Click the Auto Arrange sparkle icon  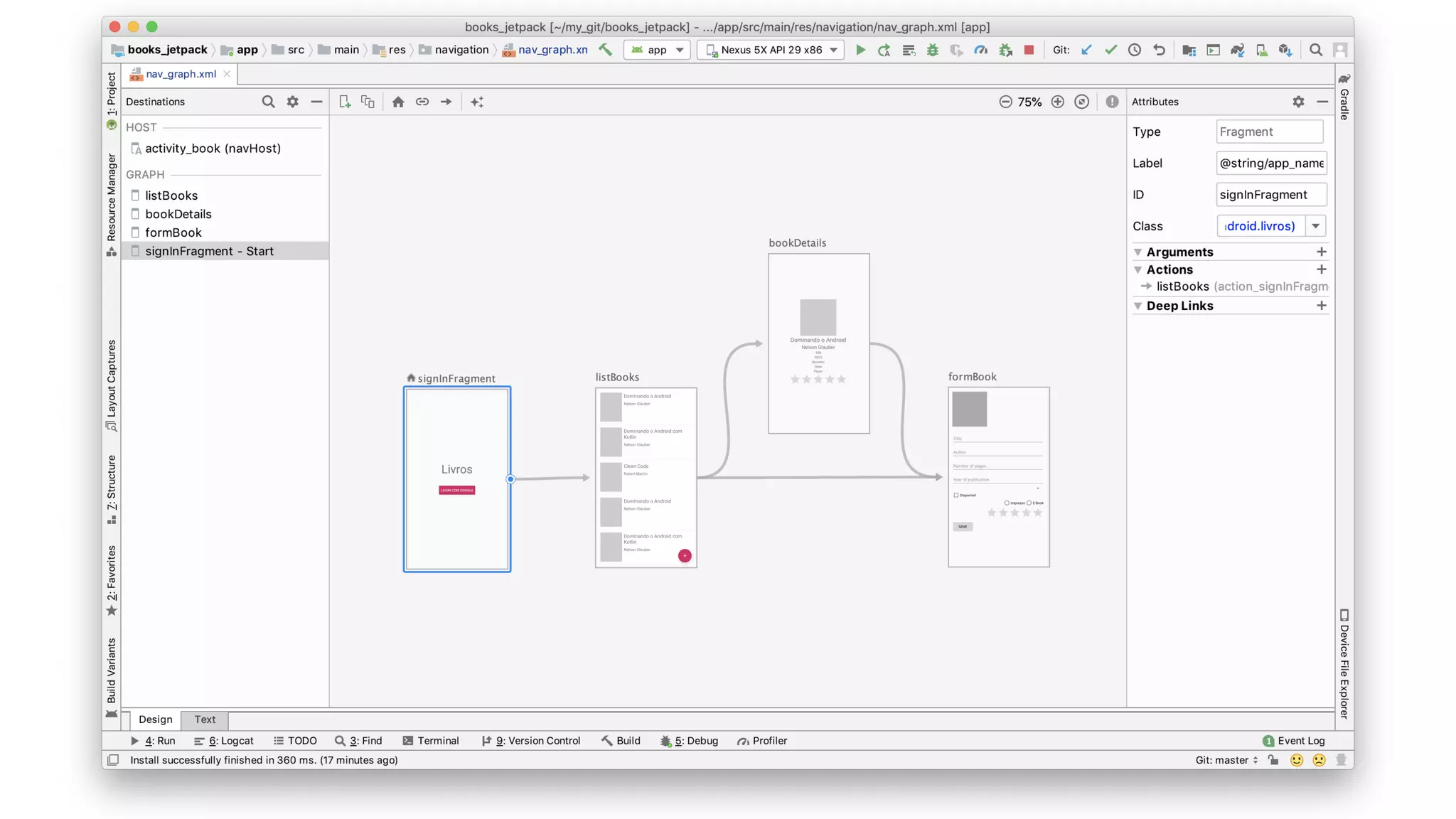coord(477,102)
